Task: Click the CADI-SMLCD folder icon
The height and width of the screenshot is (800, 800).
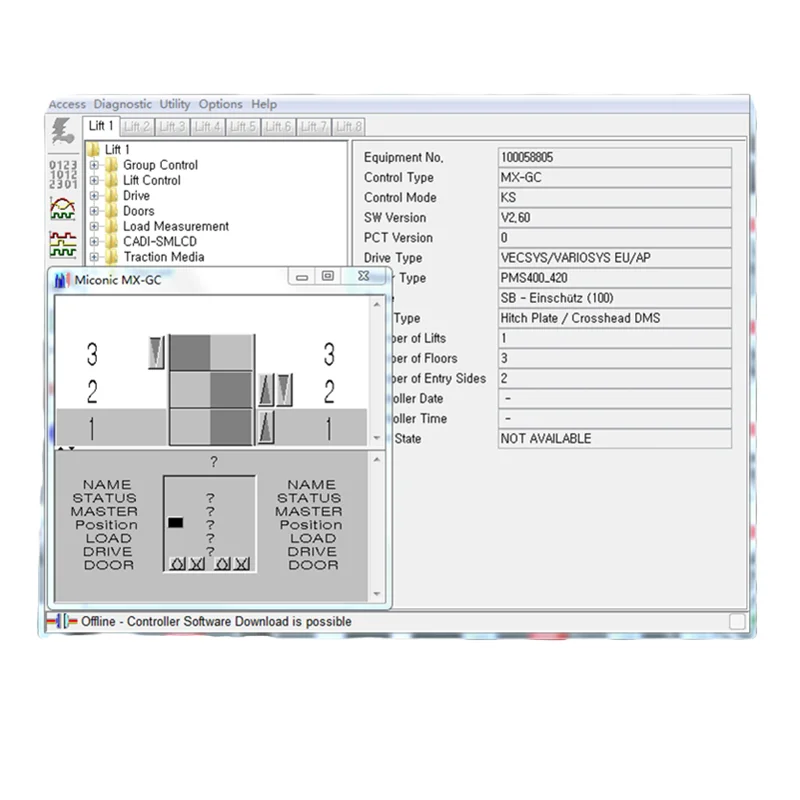Action: 111,241
